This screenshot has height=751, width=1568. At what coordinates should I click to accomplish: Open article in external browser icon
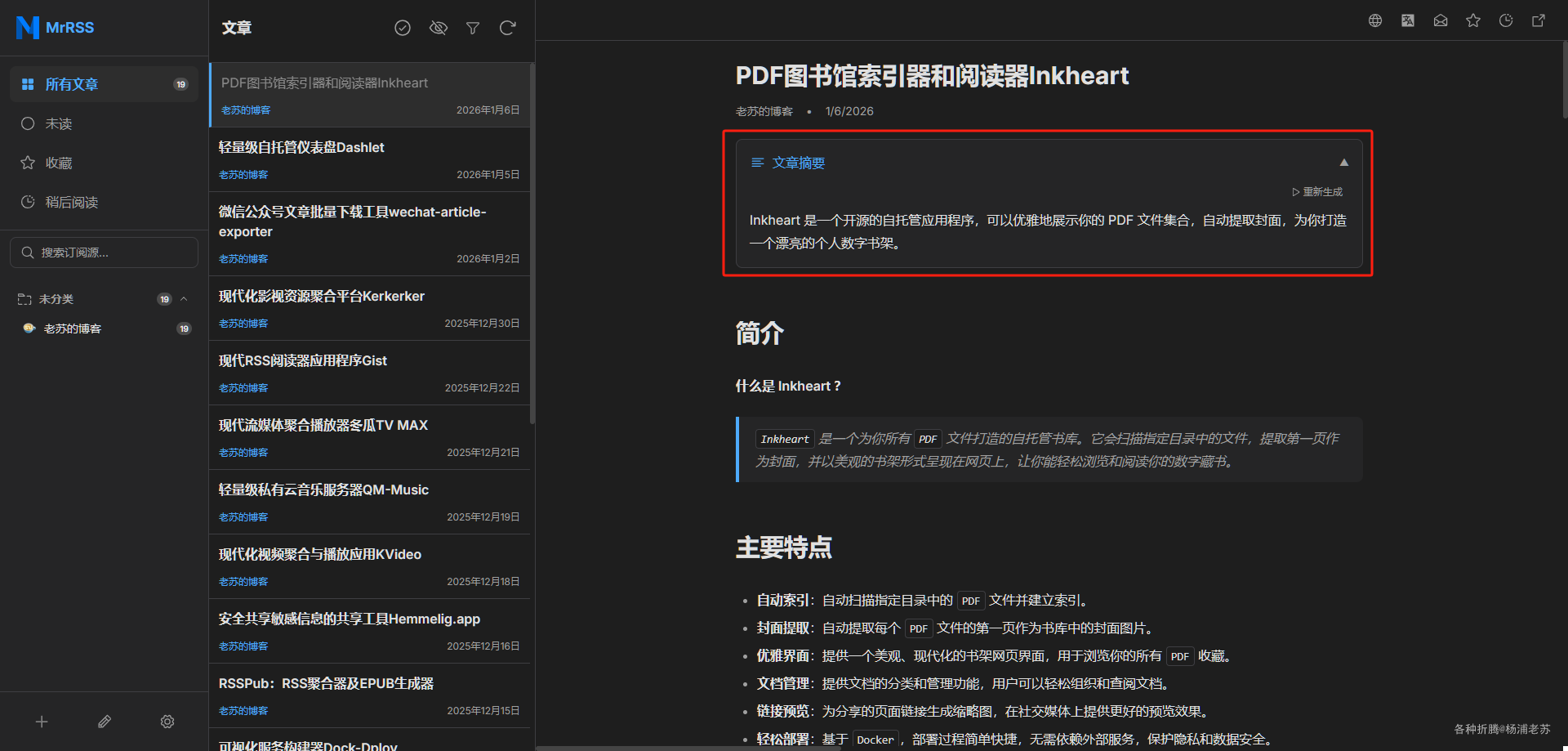coord(1539,20)
